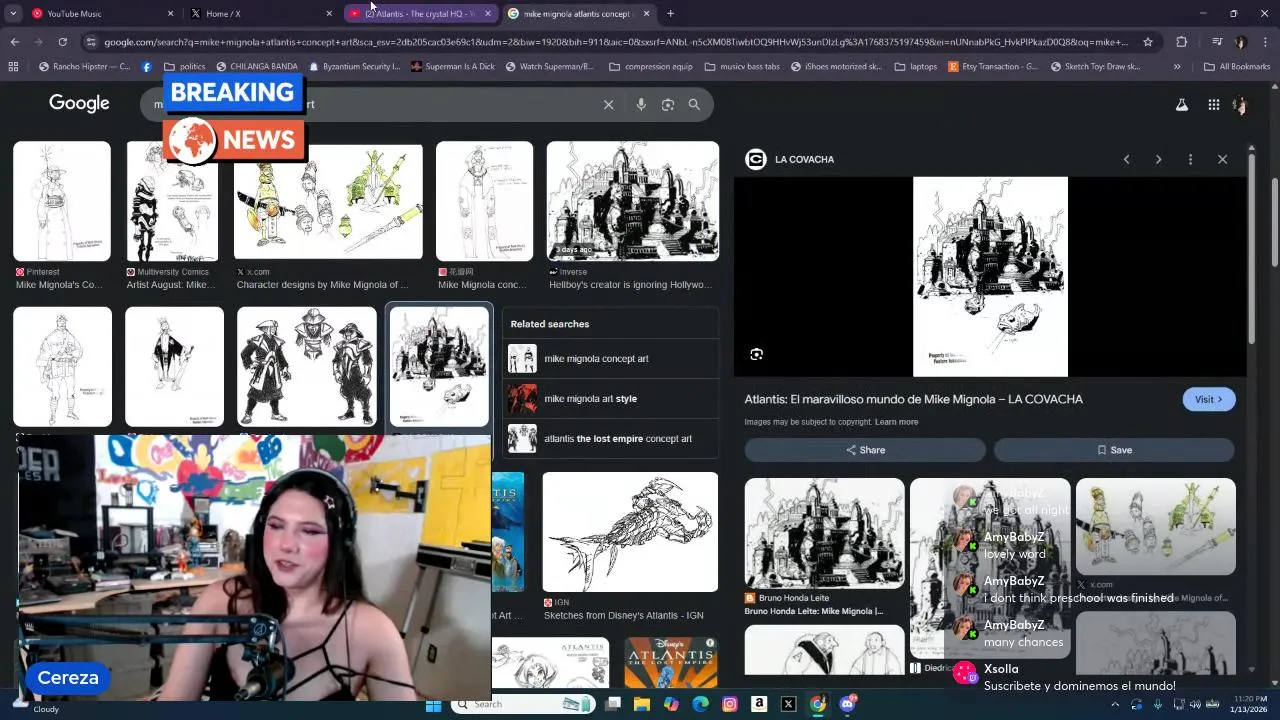
Task: Click the large previewed Atlantis artwork
Action: 990,277
